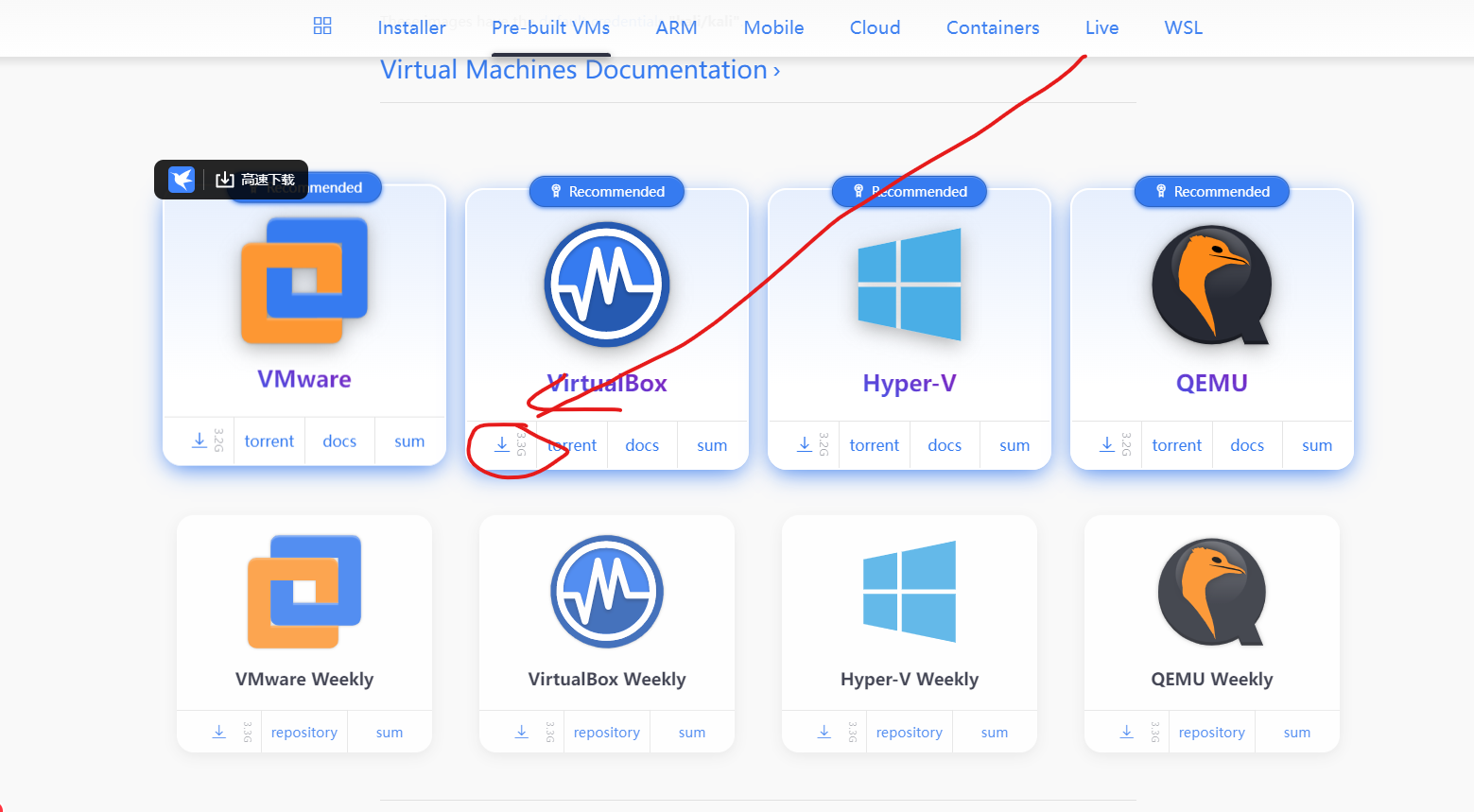Click the QEMU Weekly title text
The height and width of the screenshot is (812, 1474).
[1212, 679]
